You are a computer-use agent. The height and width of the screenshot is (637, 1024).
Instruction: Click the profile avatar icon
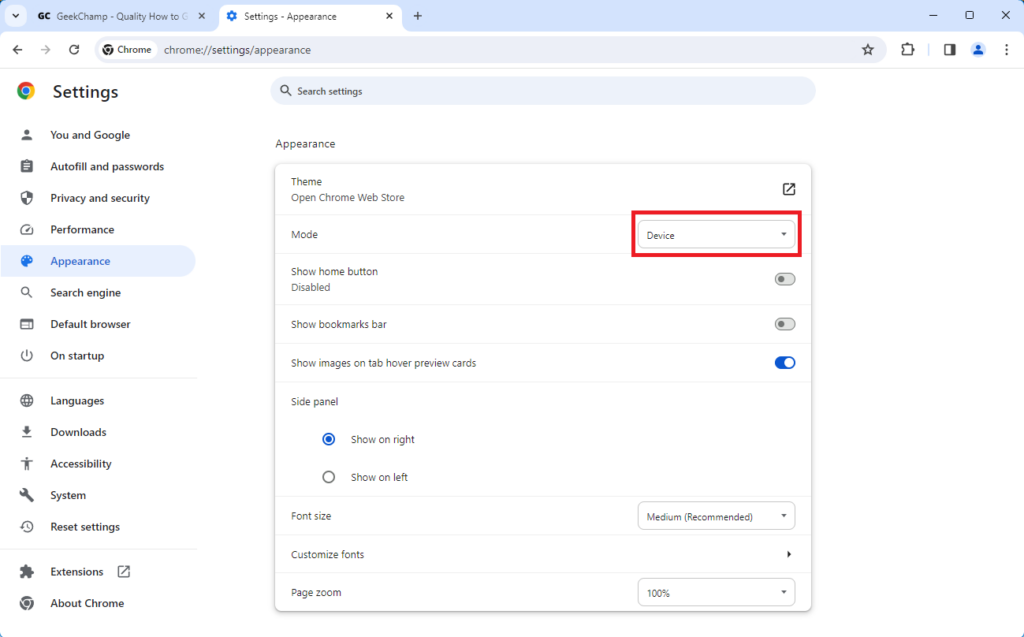click(x=978, y=50)
